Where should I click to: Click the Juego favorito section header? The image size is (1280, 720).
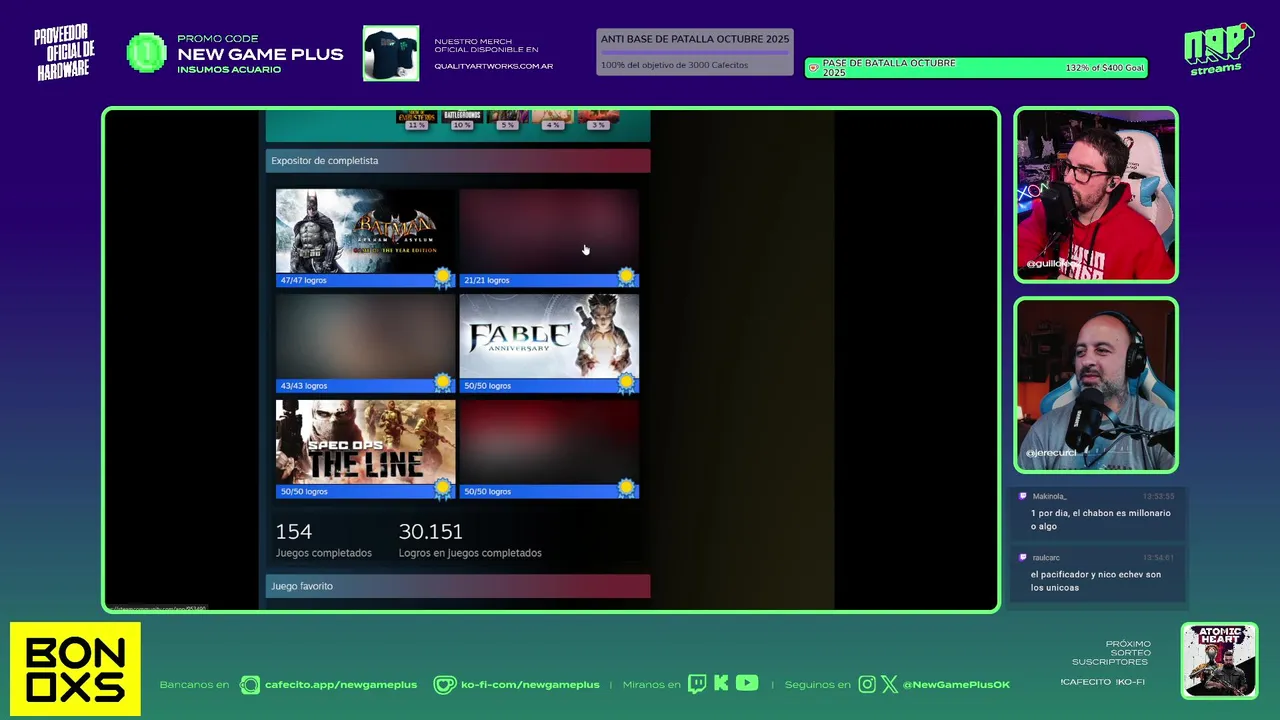click(x=458, y=586)
